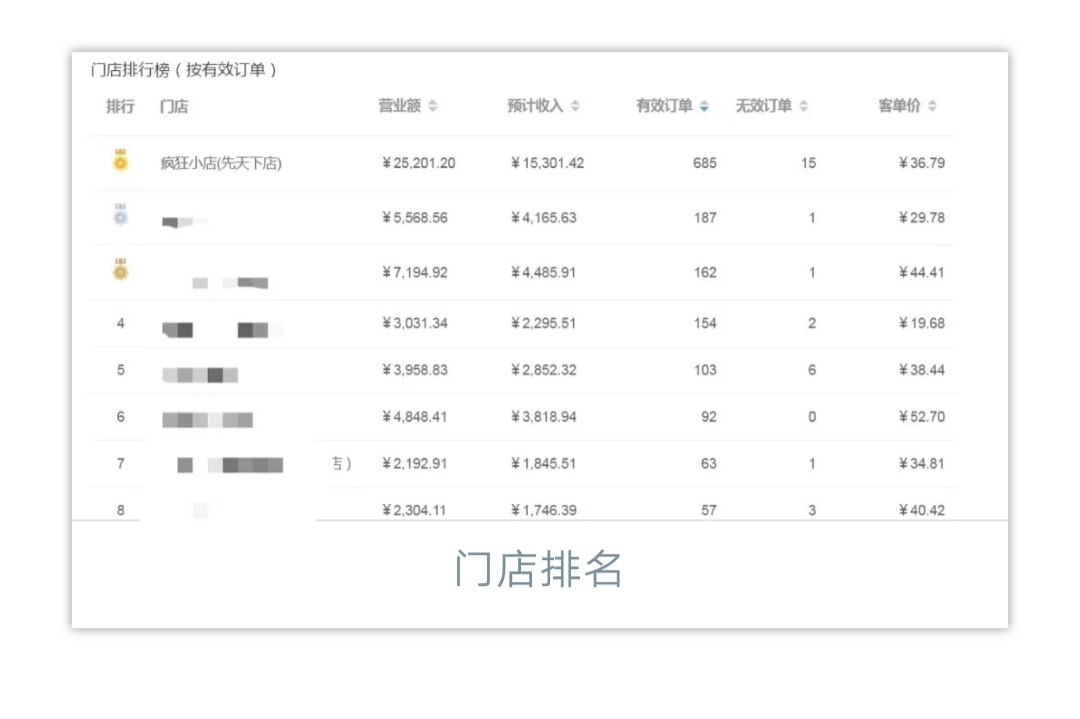Click the 排行 column header
Screen dimensions: 1080x719
coord(121,106)
